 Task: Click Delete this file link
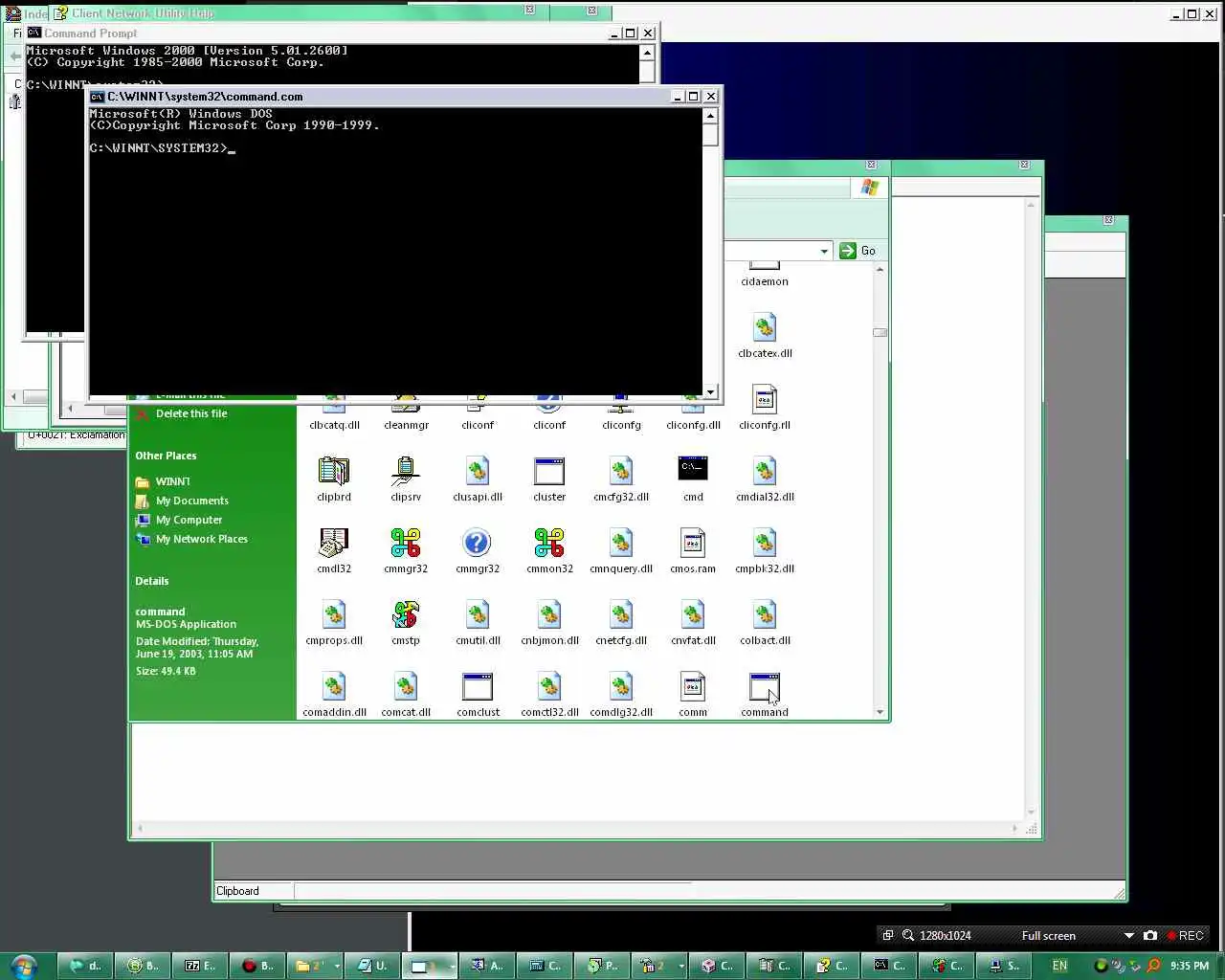tap(191, 413)
